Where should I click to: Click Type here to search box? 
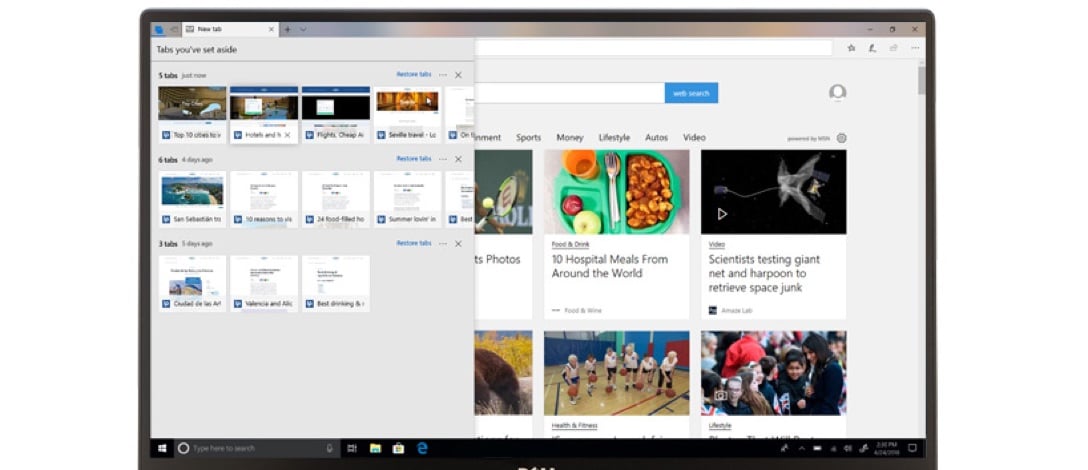pos(257,448)
